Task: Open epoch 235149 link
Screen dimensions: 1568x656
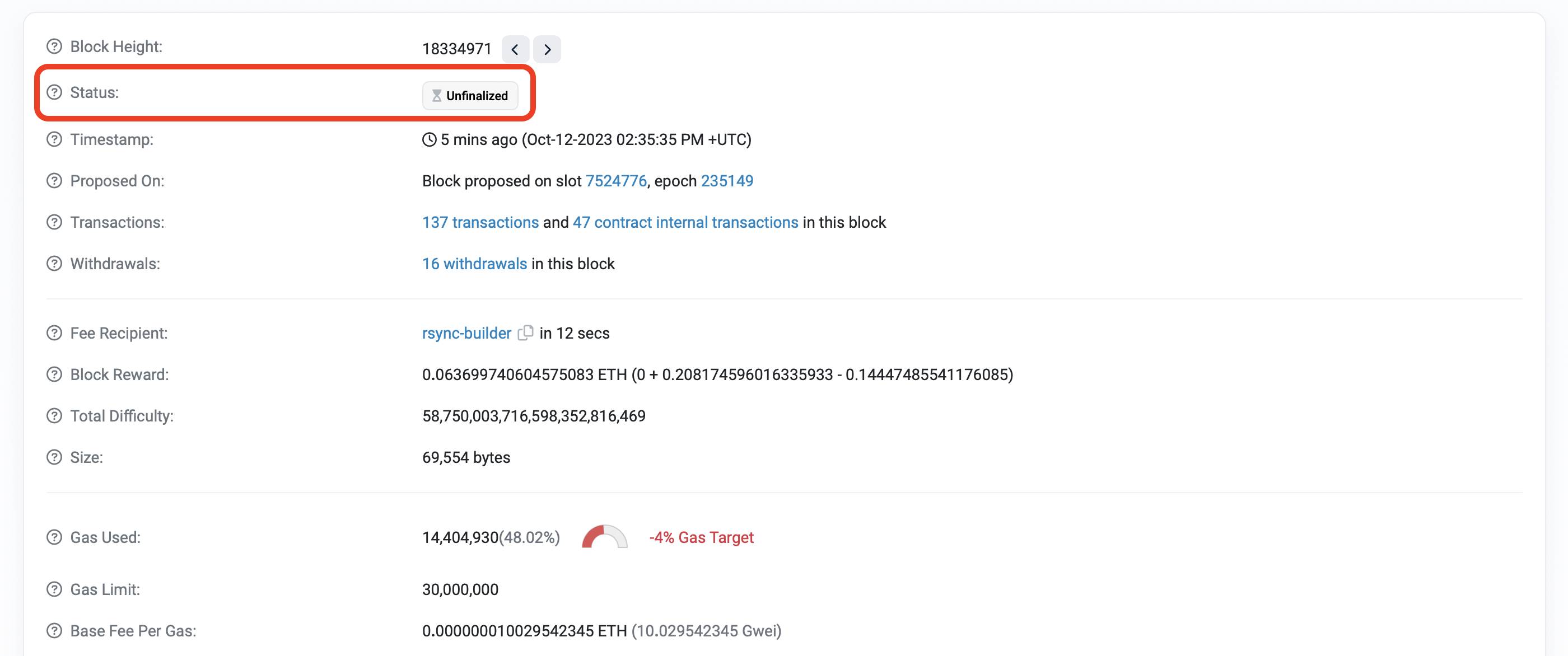Action: tap(727, 181)
